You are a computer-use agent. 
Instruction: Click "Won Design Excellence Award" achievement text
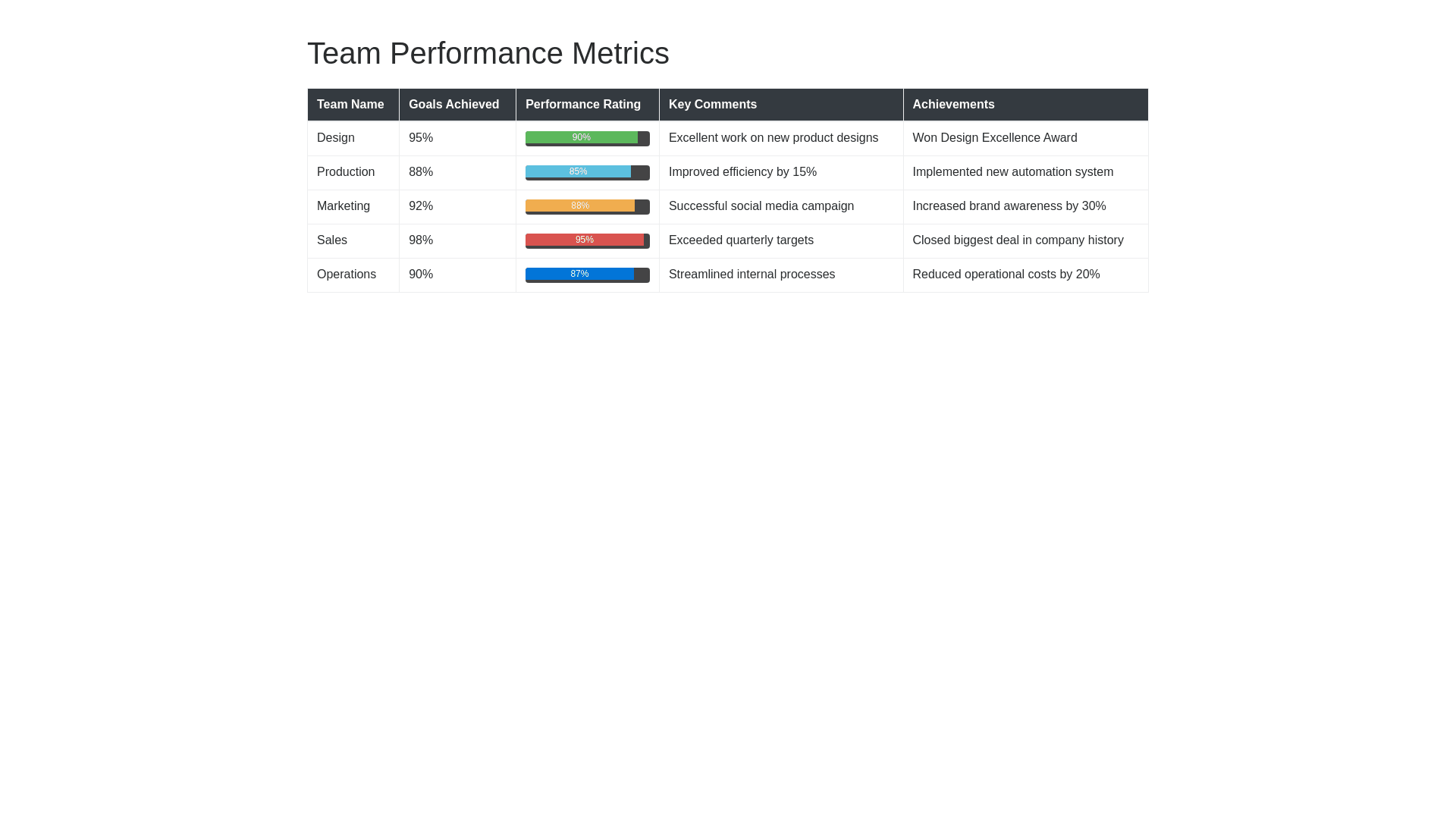click(x=994, y=138)
